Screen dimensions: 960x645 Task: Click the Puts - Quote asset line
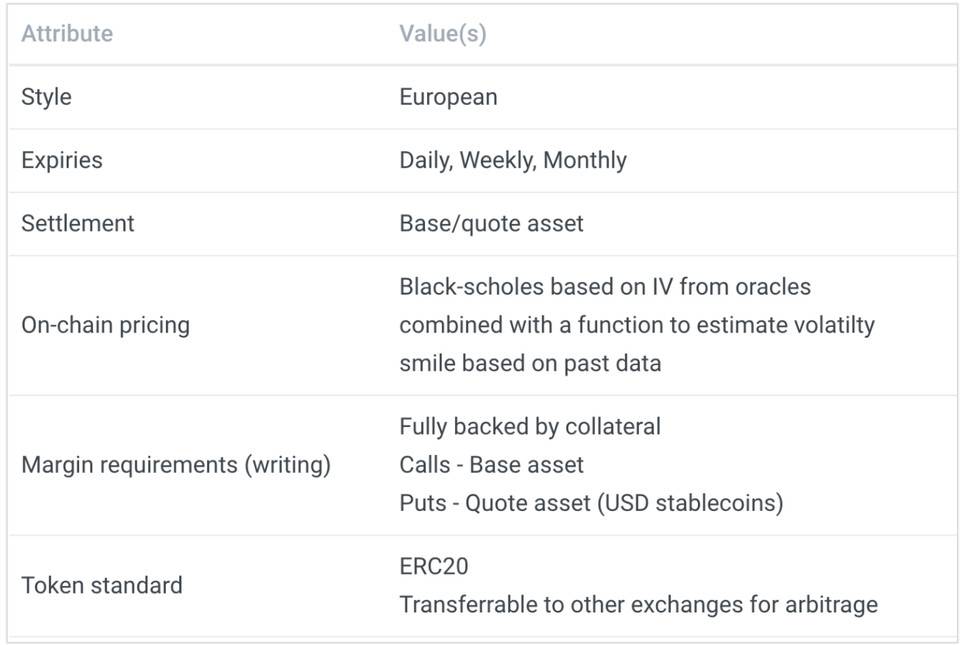tap(591, 503)
